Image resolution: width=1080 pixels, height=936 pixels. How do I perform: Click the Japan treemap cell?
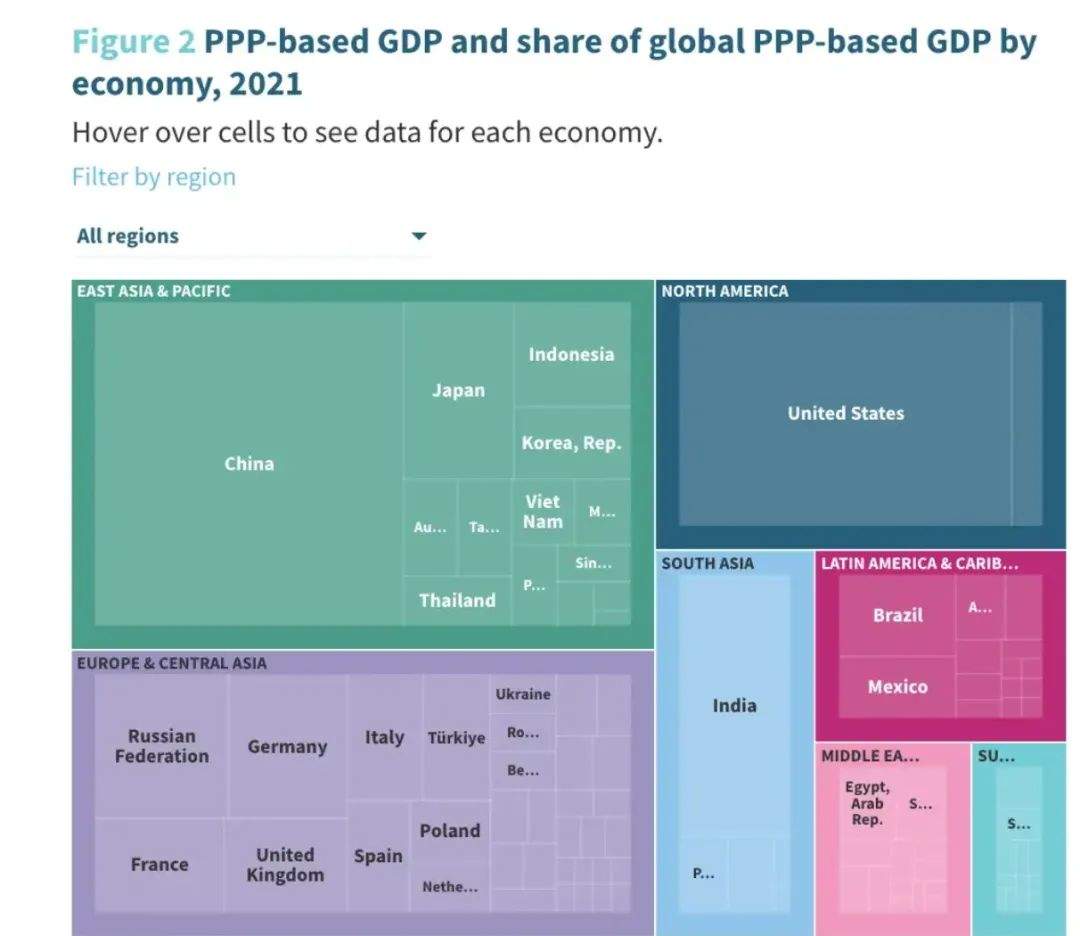(458, 391)
